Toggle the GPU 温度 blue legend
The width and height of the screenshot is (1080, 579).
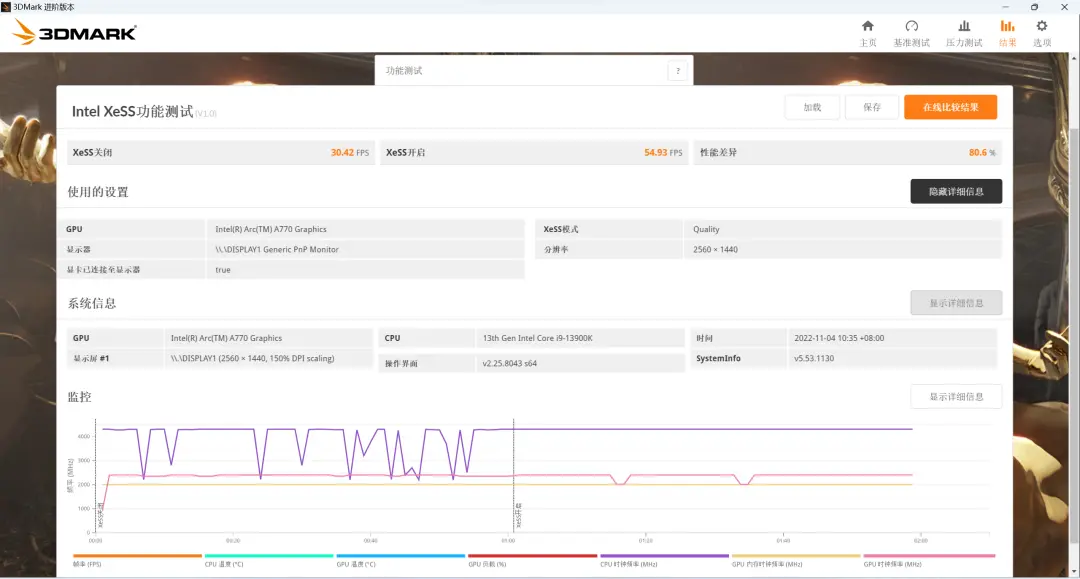[401, 556]
